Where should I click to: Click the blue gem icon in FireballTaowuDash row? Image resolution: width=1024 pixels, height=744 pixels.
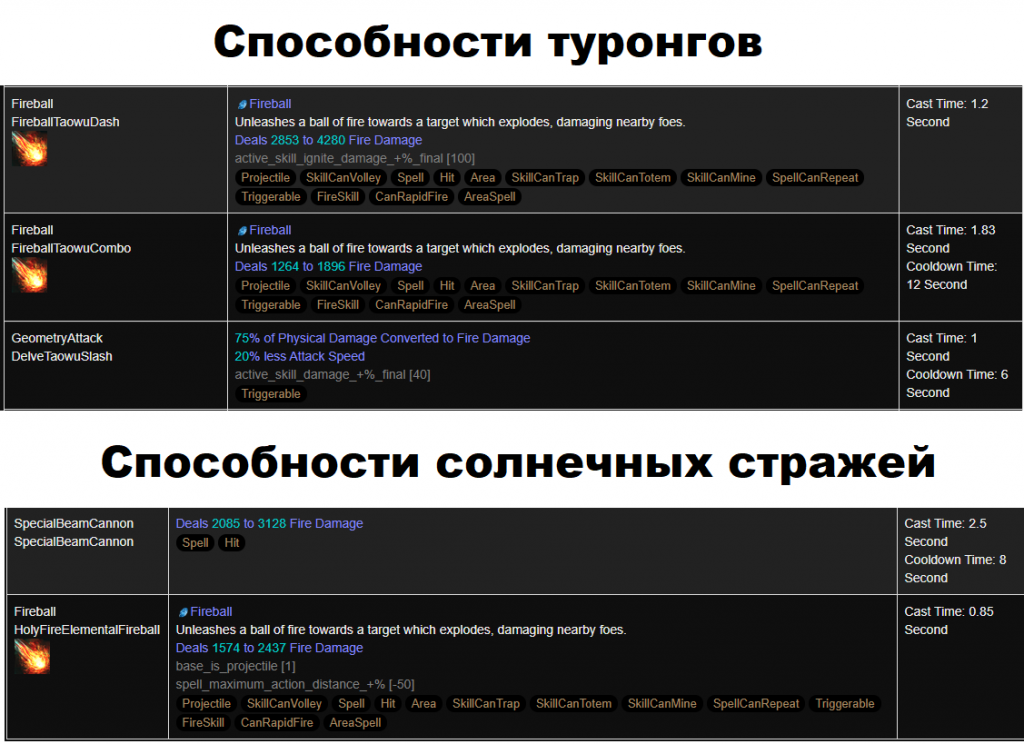(241, 104)
